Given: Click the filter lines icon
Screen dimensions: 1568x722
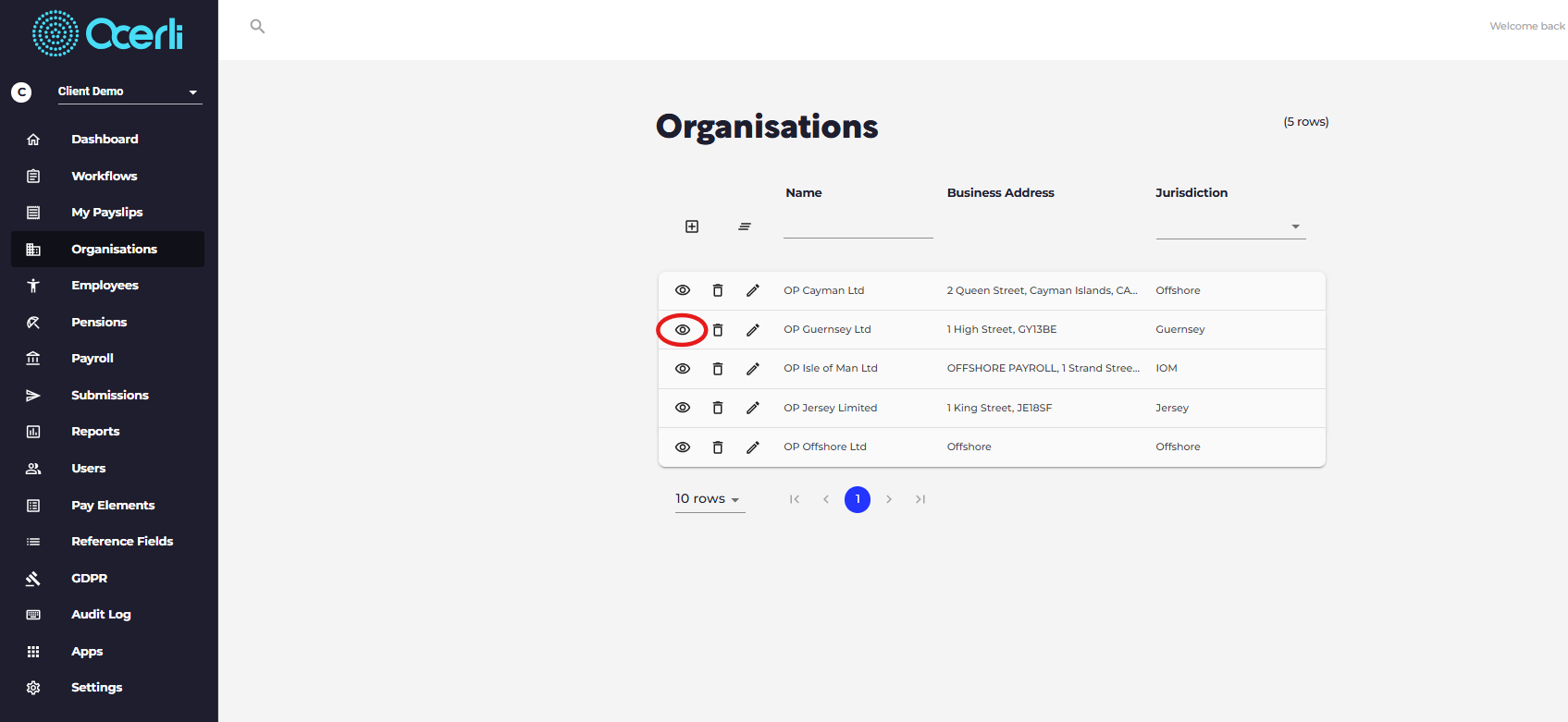Looking at the screenshot, I should (x=745, y=226).
